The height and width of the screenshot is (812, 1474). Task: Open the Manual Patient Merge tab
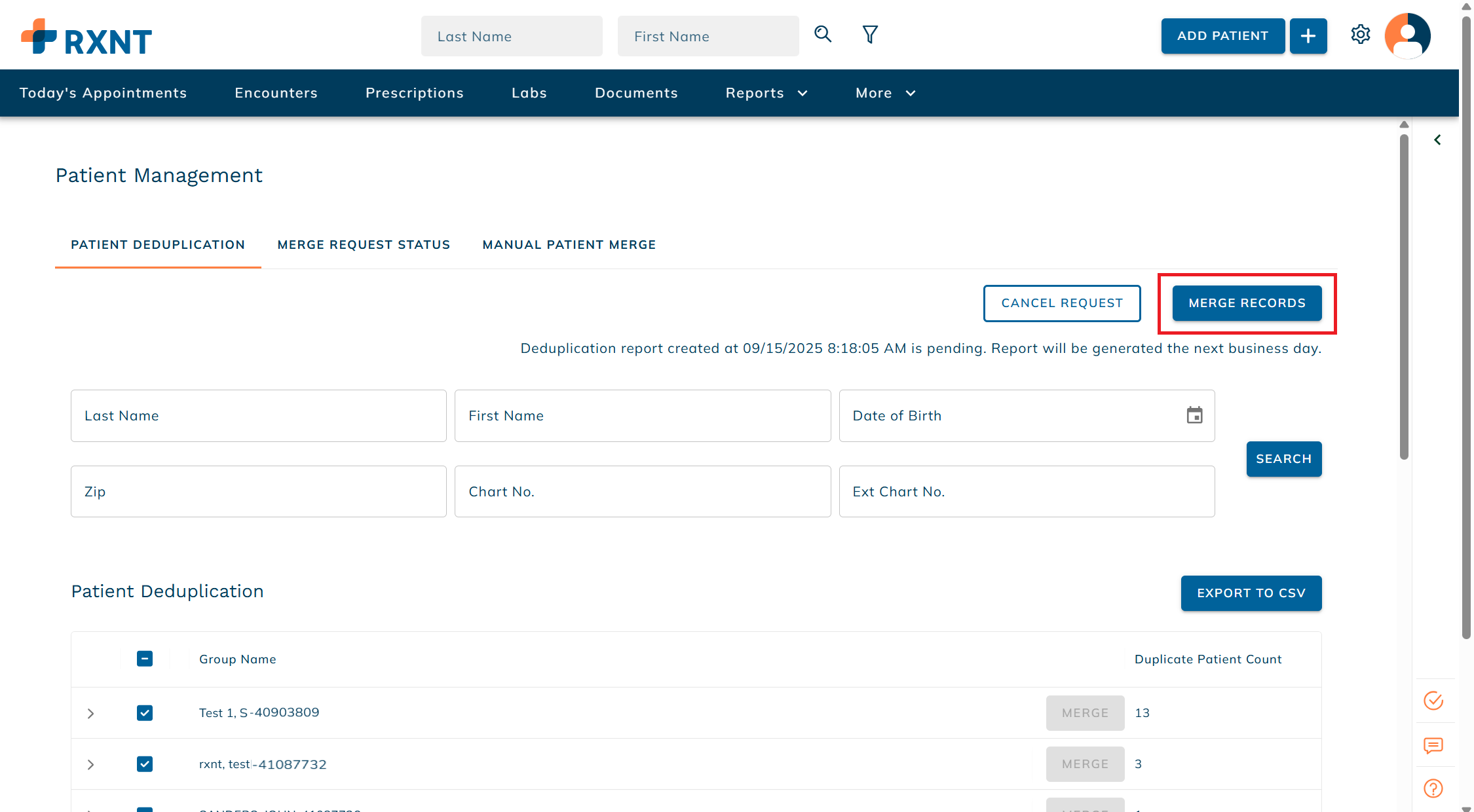pyautogui.click(x=569, y=245)
